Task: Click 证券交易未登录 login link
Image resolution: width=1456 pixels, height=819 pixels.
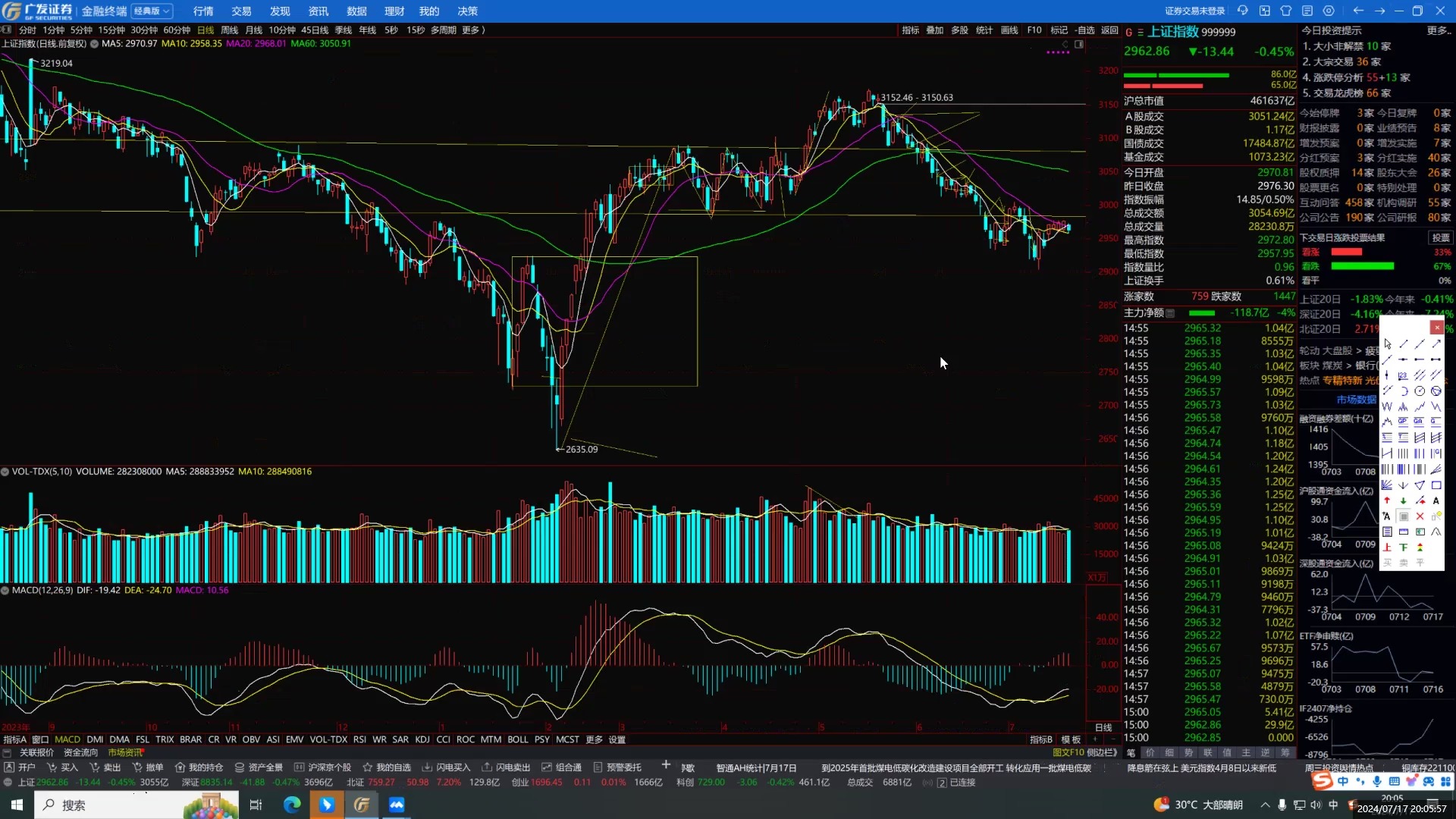Action: point(1195,11)
